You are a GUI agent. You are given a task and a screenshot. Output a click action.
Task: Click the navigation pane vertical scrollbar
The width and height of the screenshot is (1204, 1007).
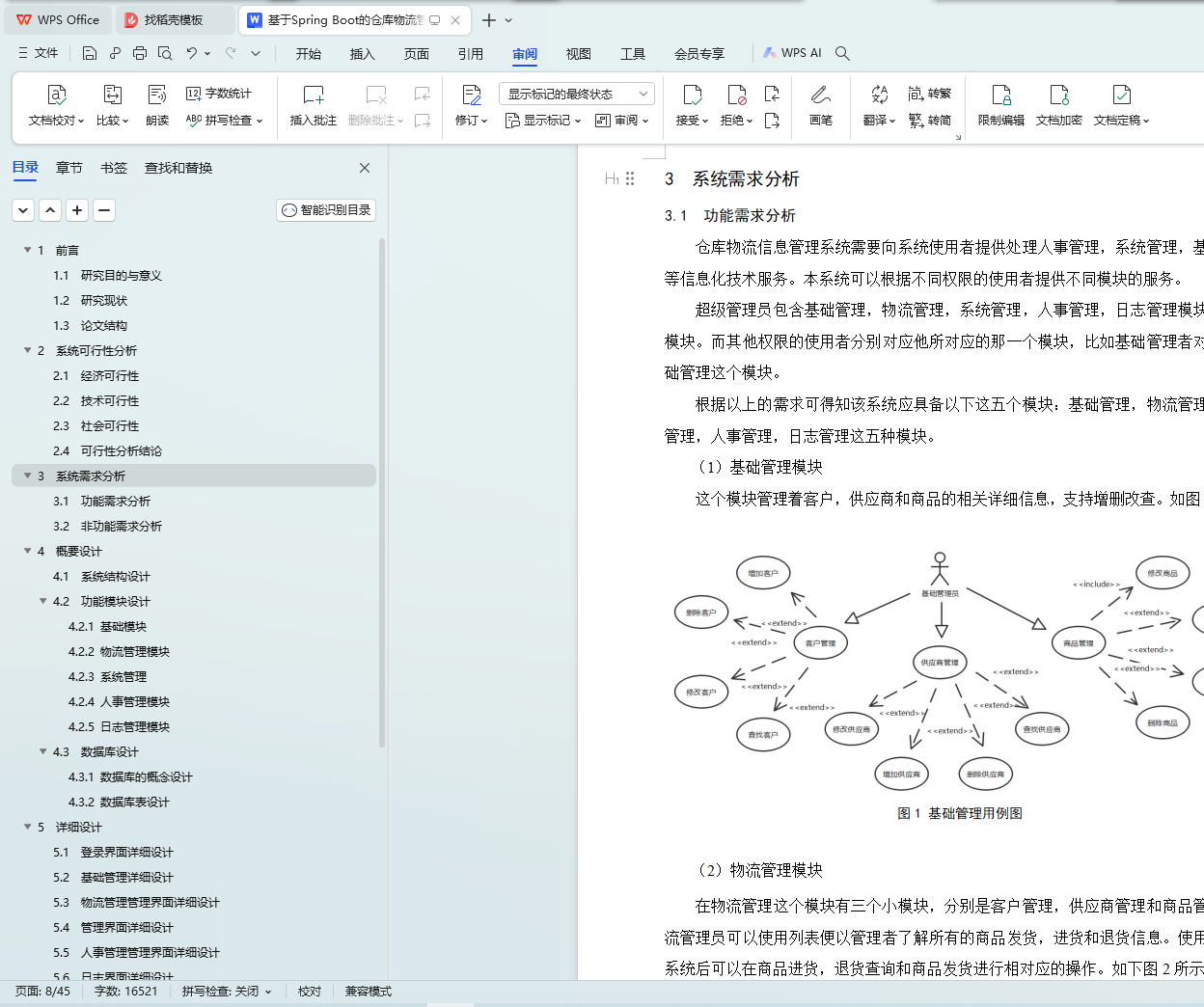click(382, 492)
